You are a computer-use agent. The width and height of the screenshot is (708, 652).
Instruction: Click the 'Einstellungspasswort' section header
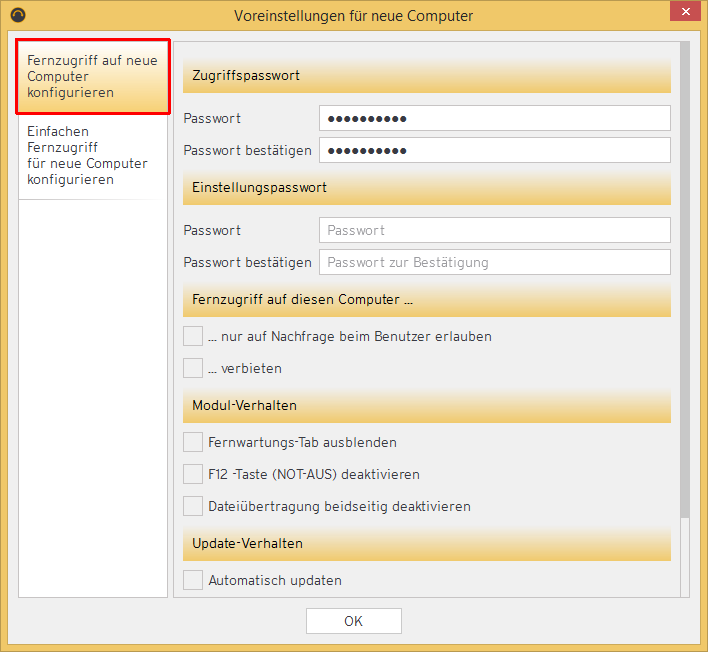[426, 188]
